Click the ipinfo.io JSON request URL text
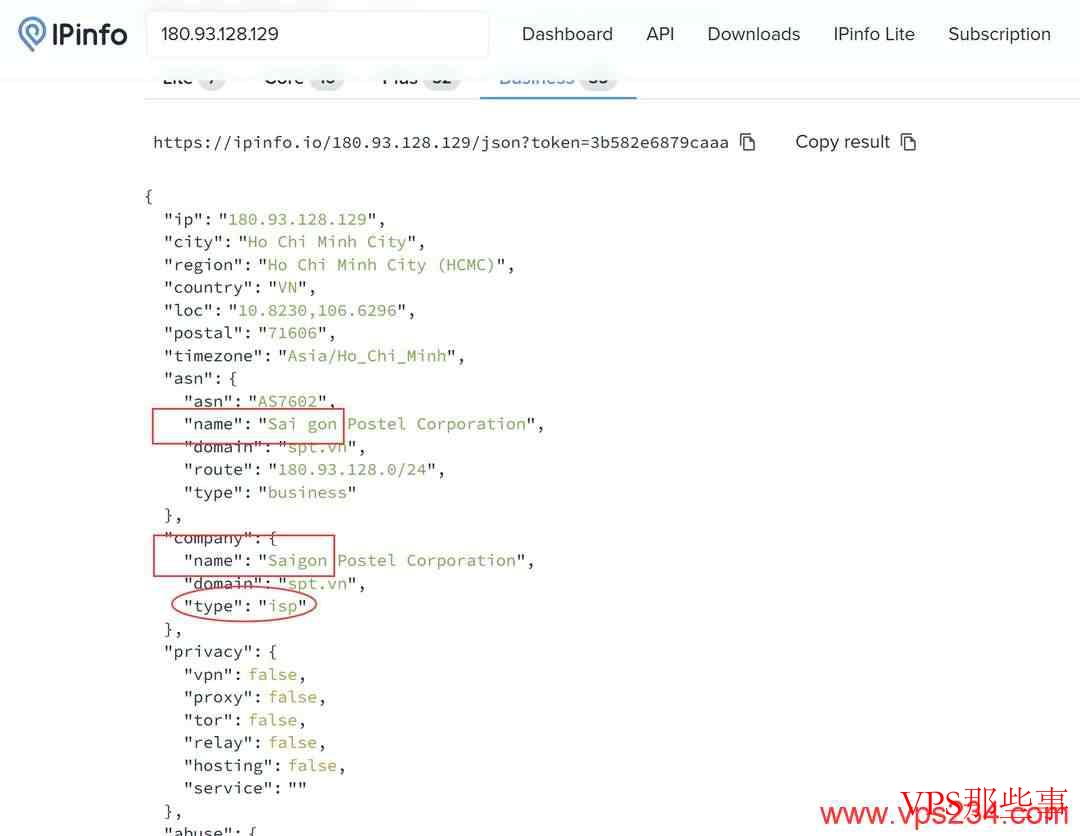 coord(440,142)
